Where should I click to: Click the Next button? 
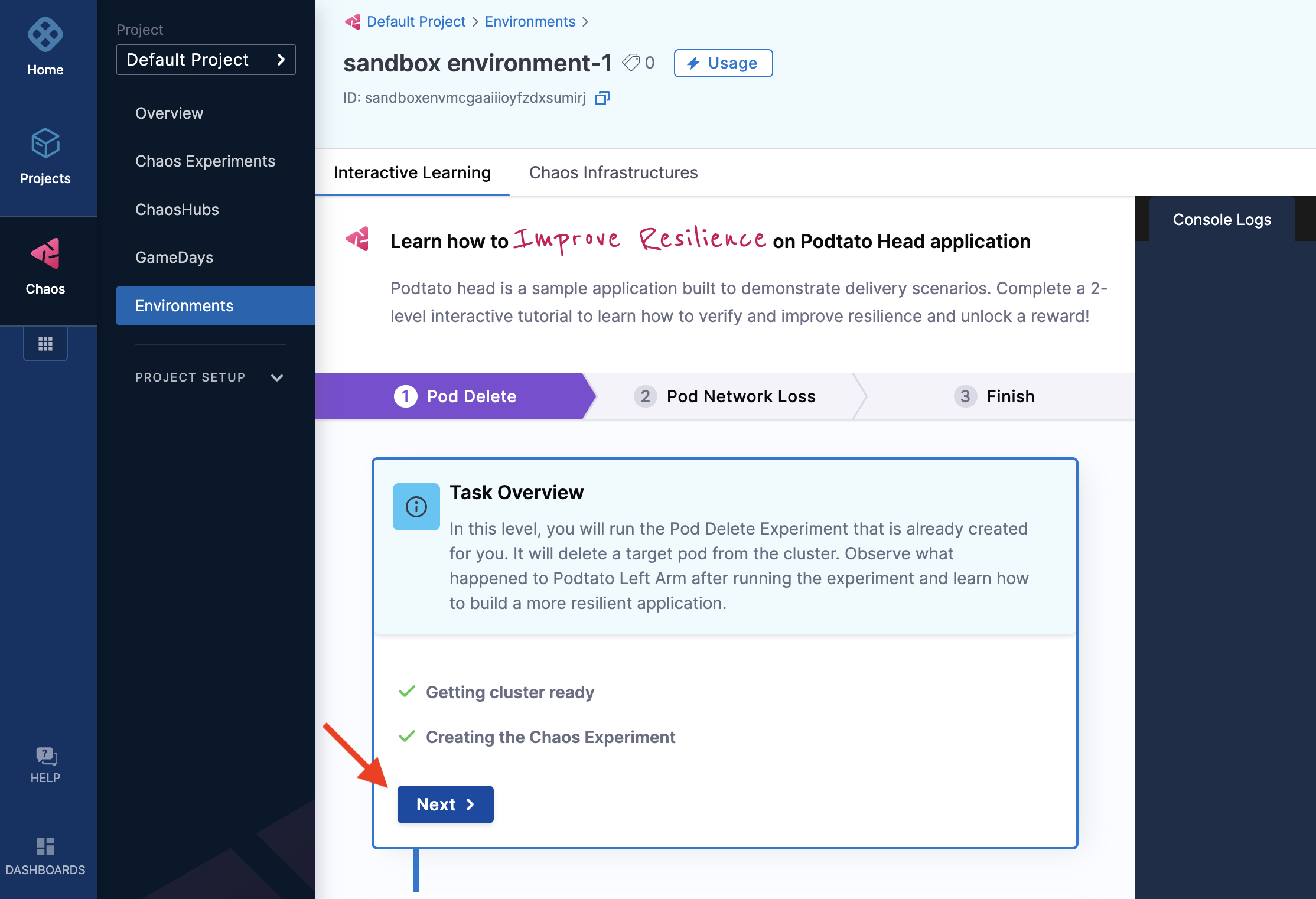click(x=445, y=804)
